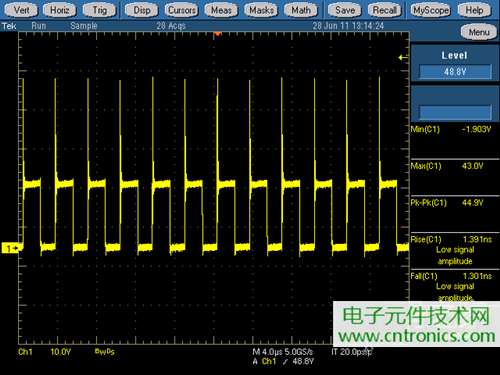Open the MyScope button

point(431,10)
